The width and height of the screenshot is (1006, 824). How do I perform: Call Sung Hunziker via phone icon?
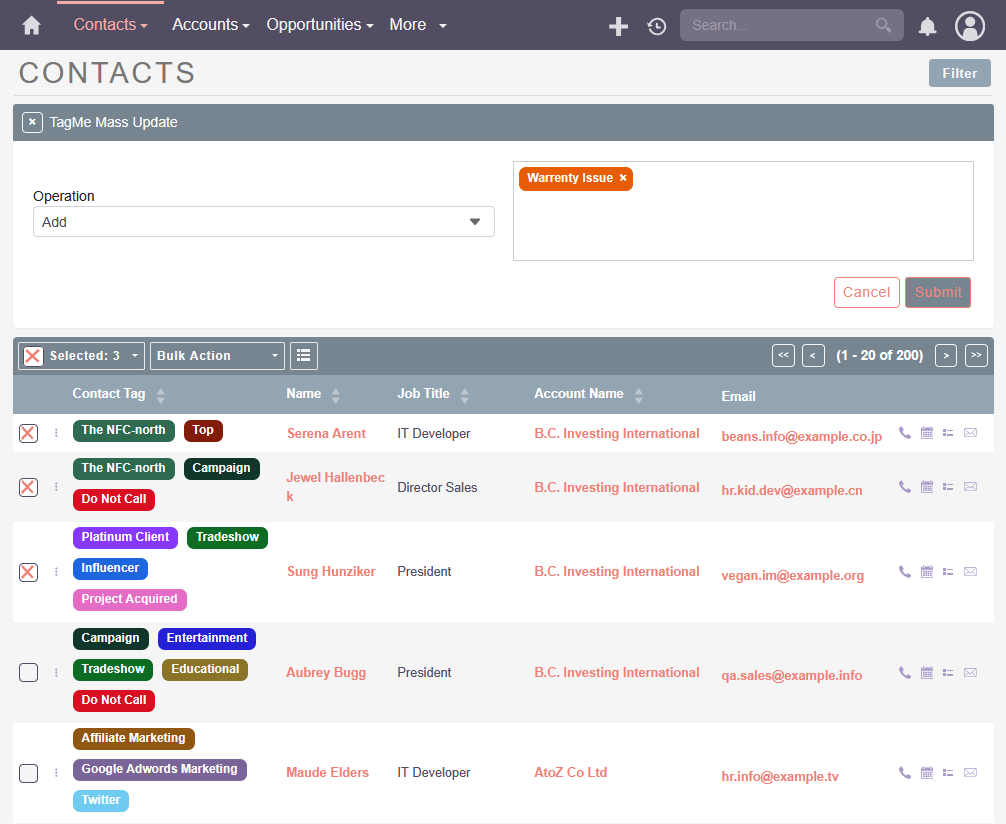pos(905,571)
